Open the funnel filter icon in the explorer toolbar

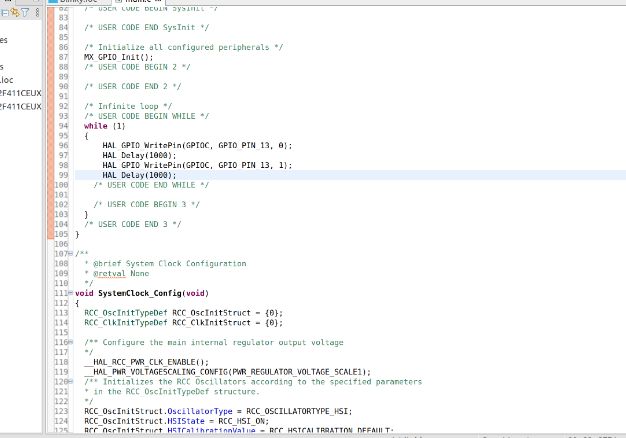click(25, 13)
